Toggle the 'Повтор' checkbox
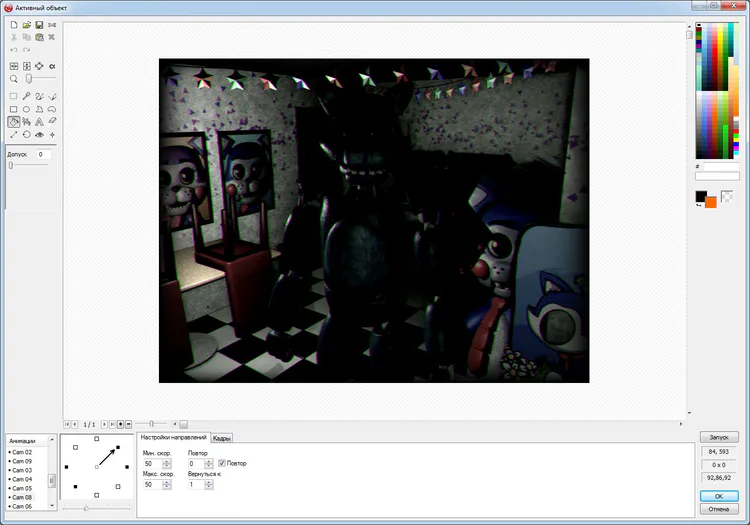The height and width of the screenshot is (525, 750). pyautogui.click(x=222, y=463)
